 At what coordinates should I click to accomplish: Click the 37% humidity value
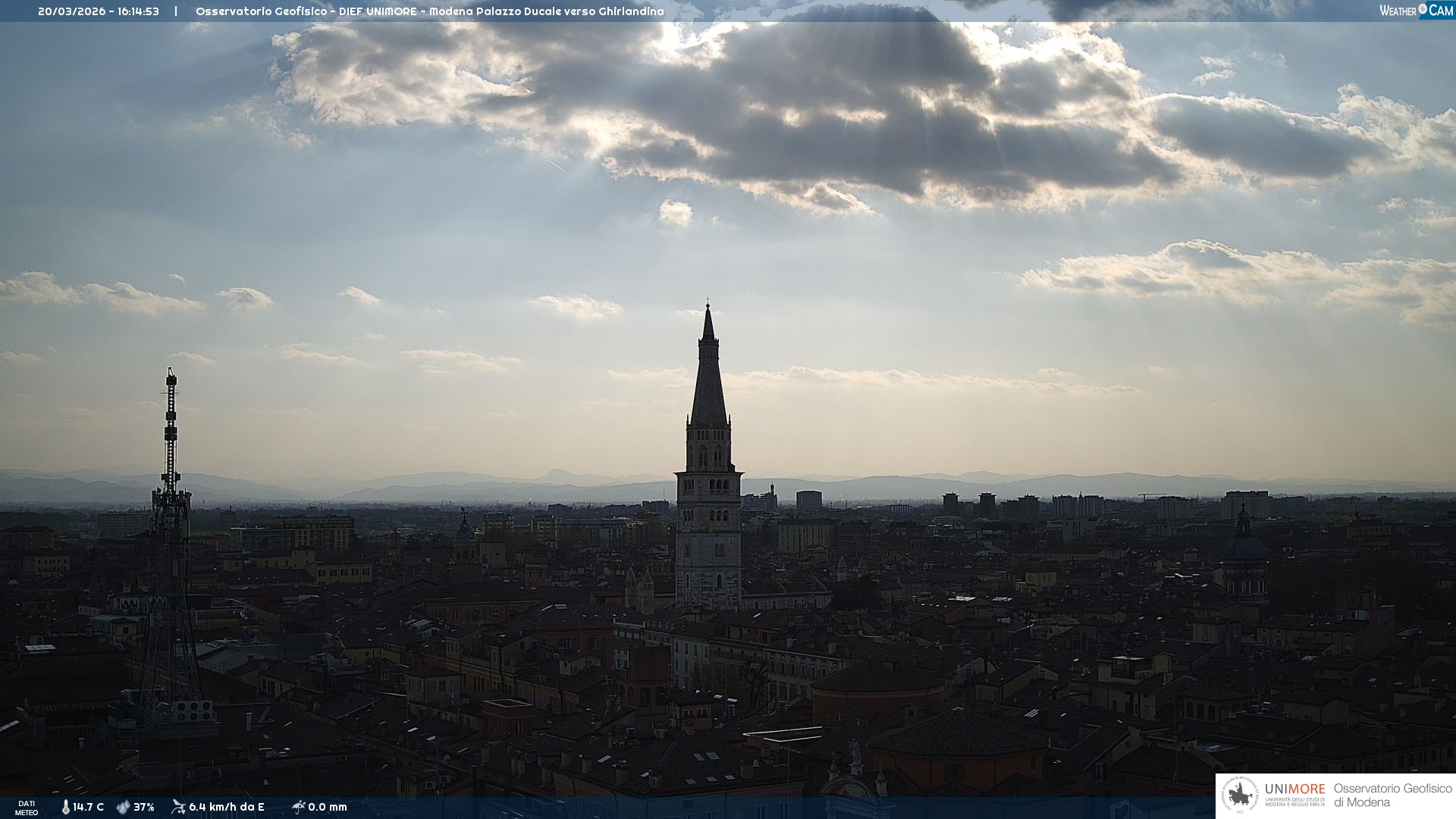[144, 807]
